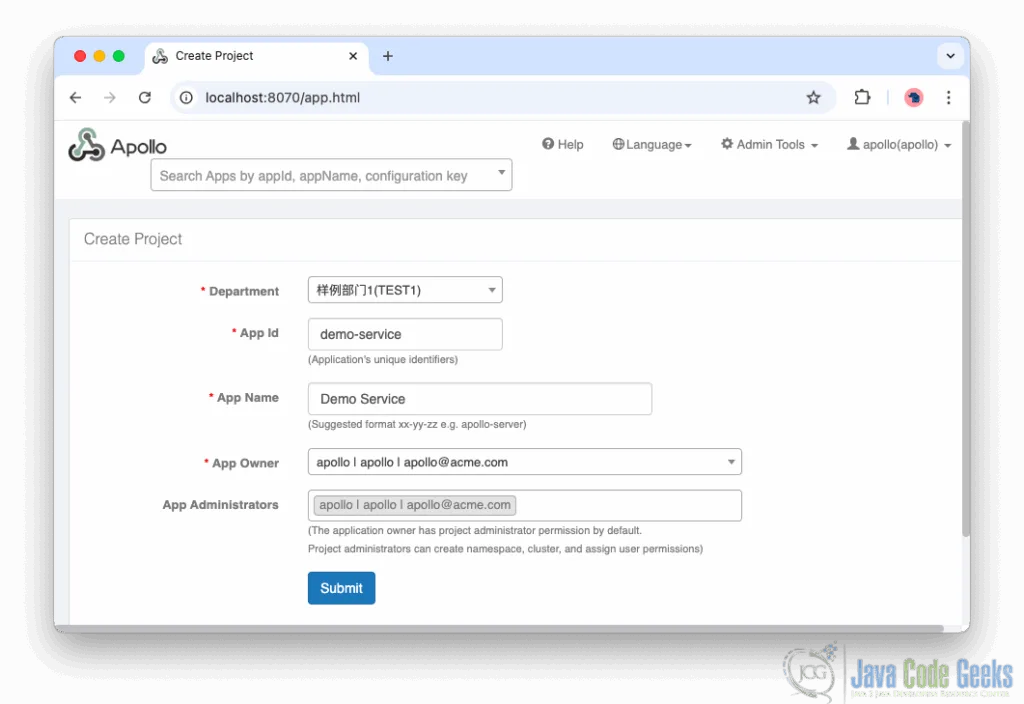Viewport: 1024px width, 704px height.
Task: Click the Search Apps by appId field
Action: (331, 175)
